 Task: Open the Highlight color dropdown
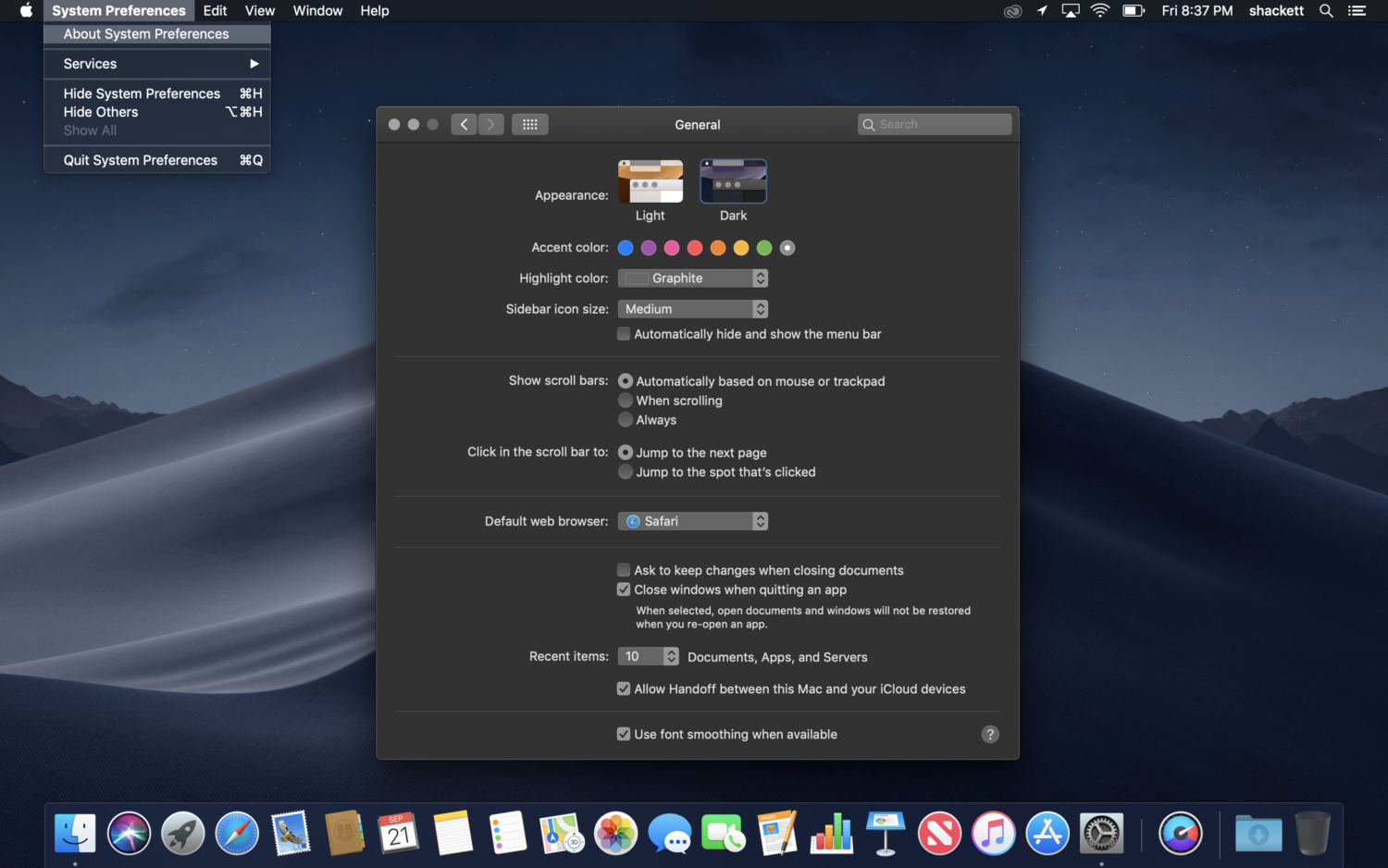(692, 278)
